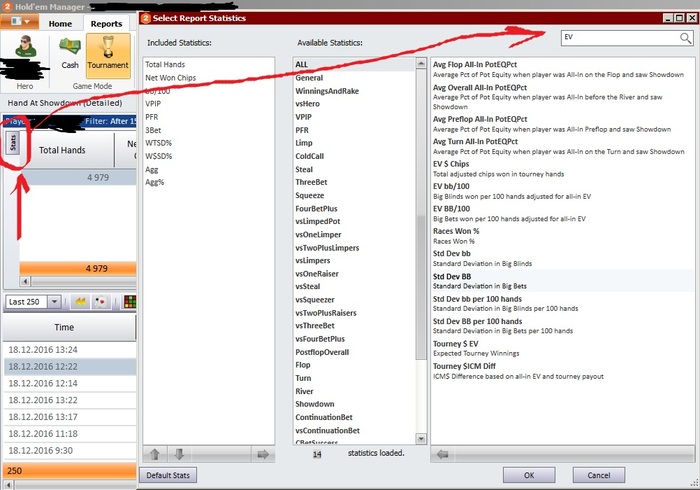Switch to the Reports tab
The height and width of the screenshot is (490, 700).
pyautogui.click(x=106, y=24)
